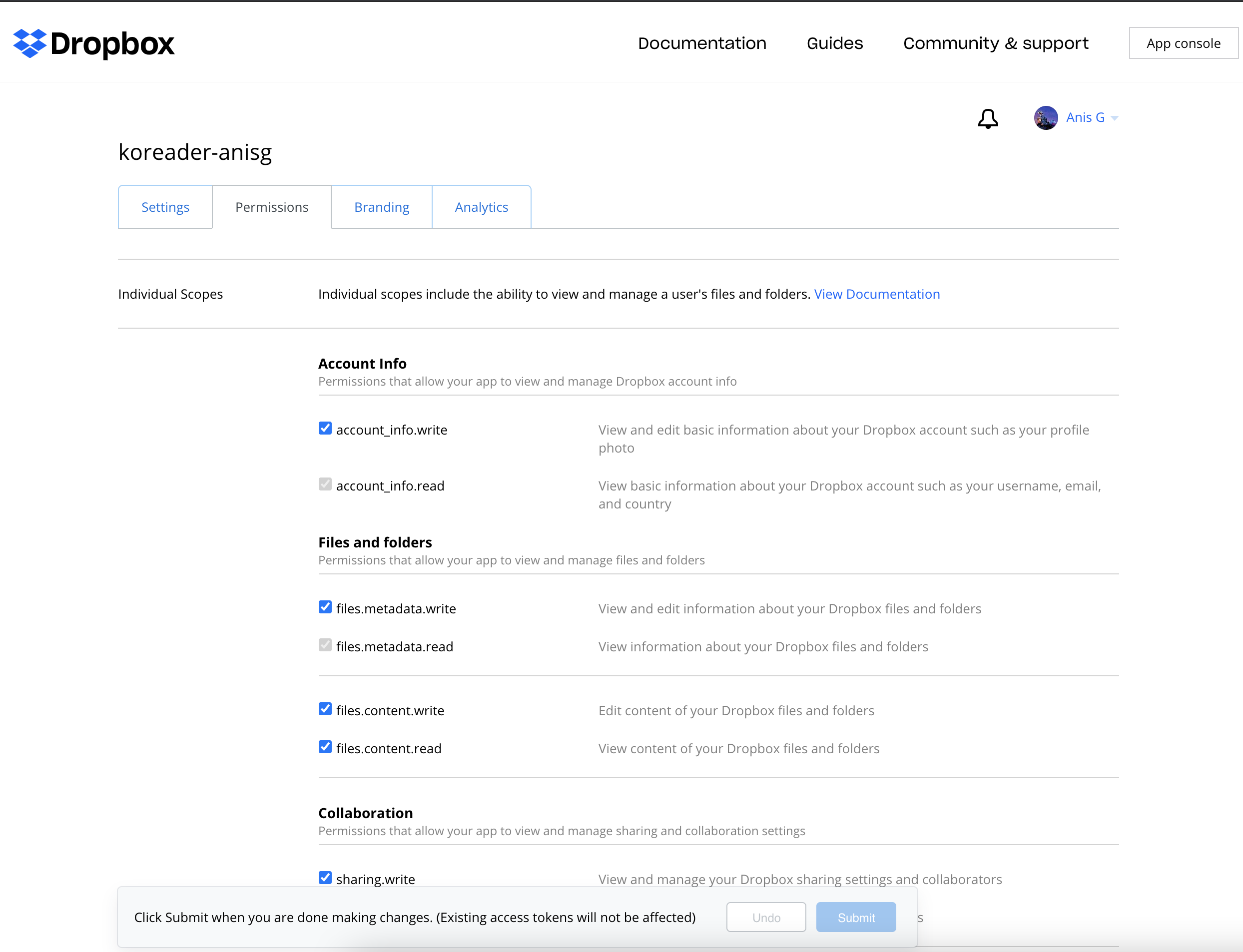Click the Dropbox logo

(93, 43)
